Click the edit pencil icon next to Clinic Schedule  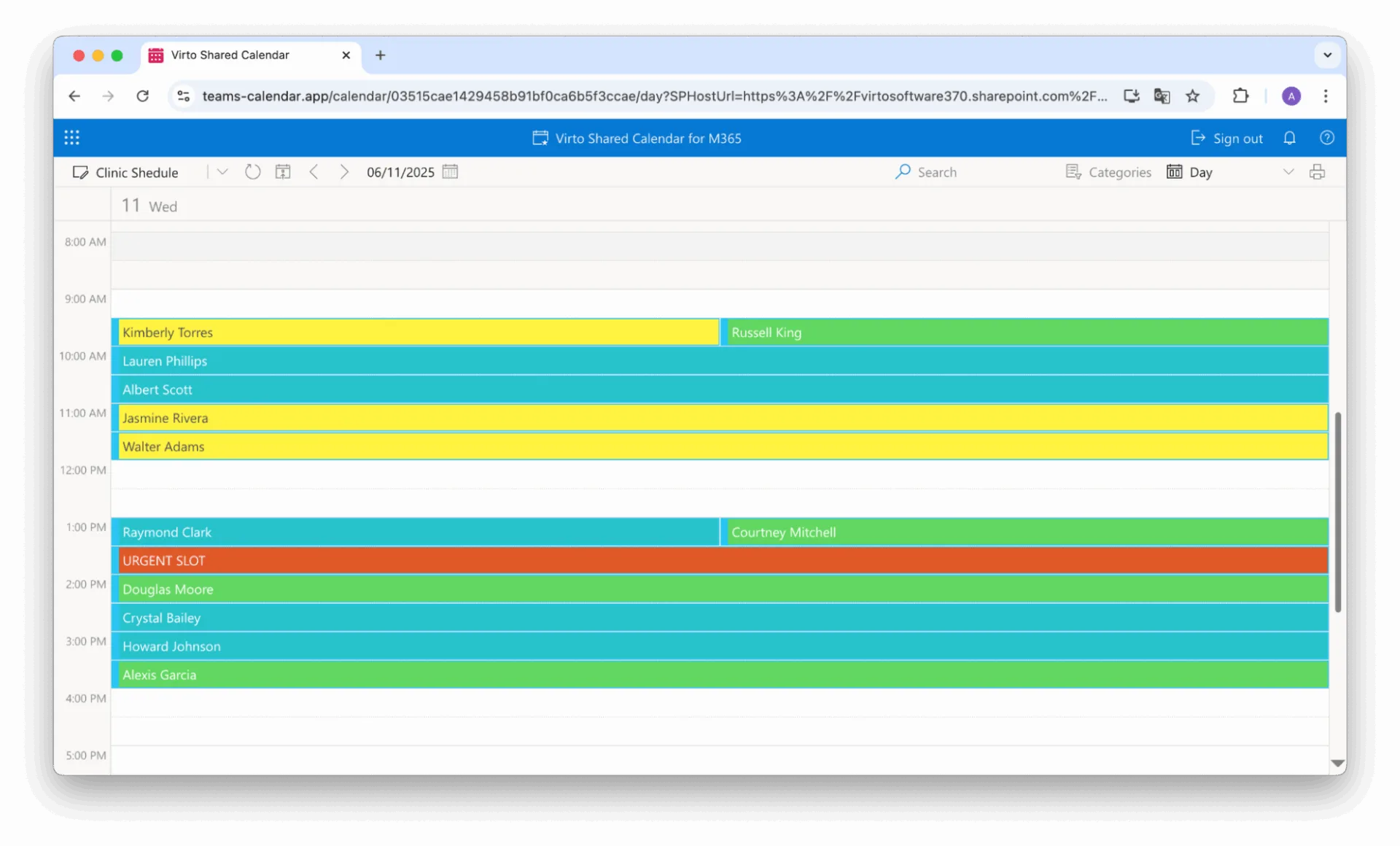tap(80, 172)
